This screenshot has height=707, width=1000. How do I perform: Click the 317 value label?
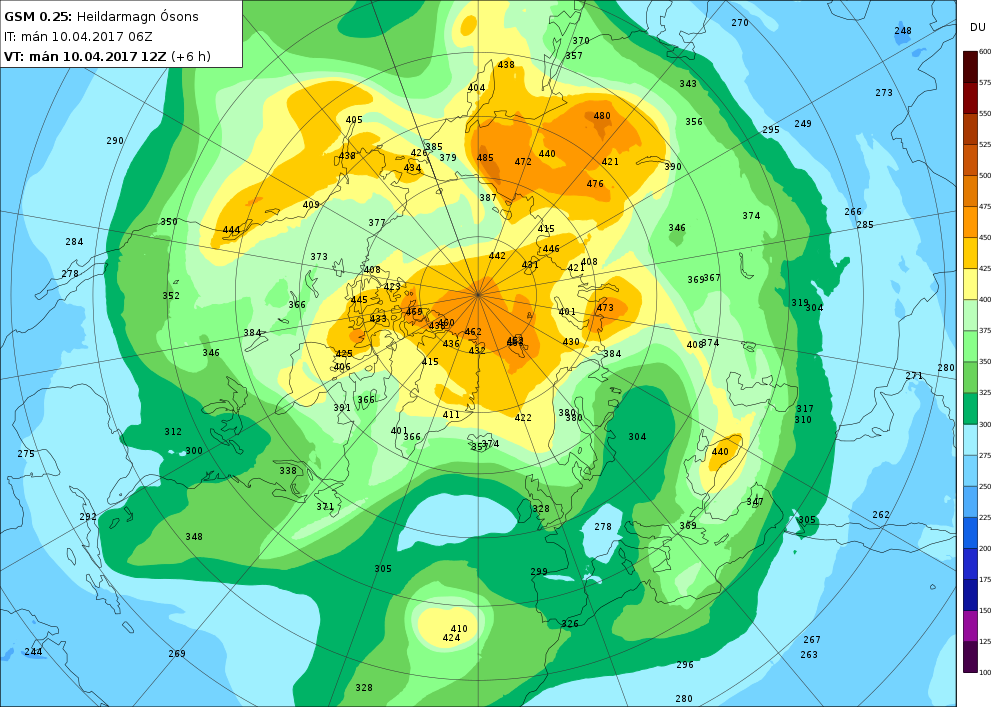point(805,409)
